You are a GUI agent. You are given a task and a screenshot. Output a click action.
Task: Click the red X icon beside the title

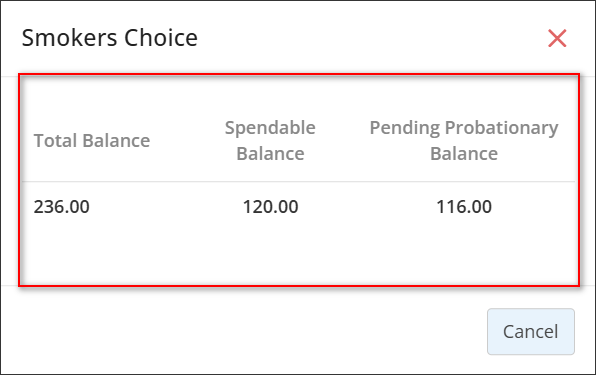tap(557, 38)
